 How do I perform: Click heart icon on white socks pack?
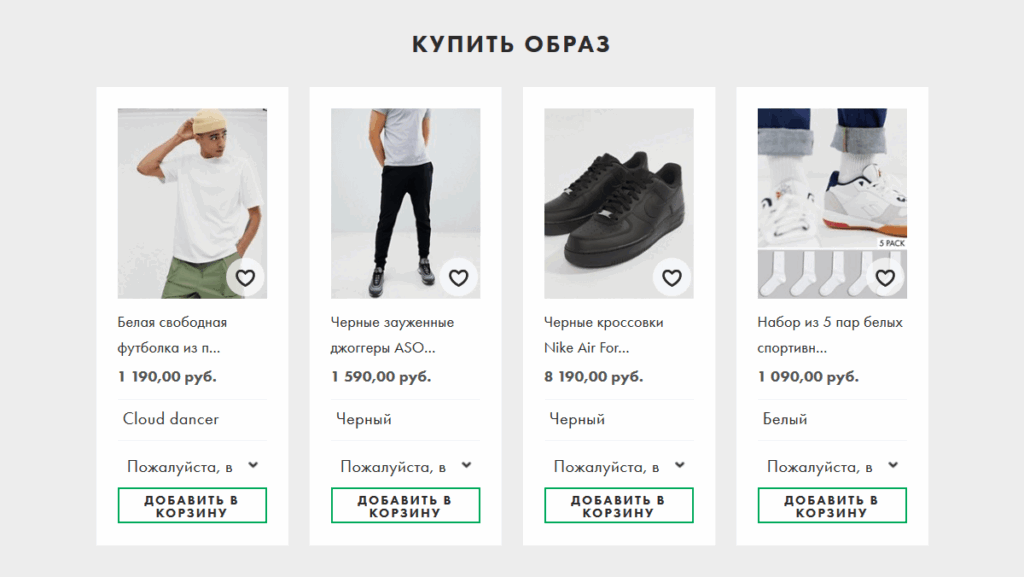[x=884, y=278]
